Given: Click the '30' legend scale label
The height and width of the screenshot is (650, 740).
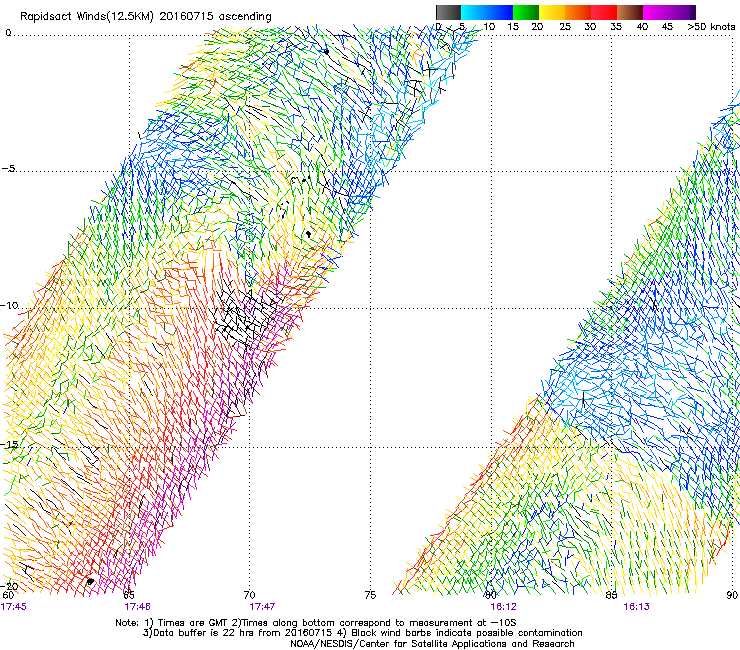Looking at the screenshot, I should (590, 26).
